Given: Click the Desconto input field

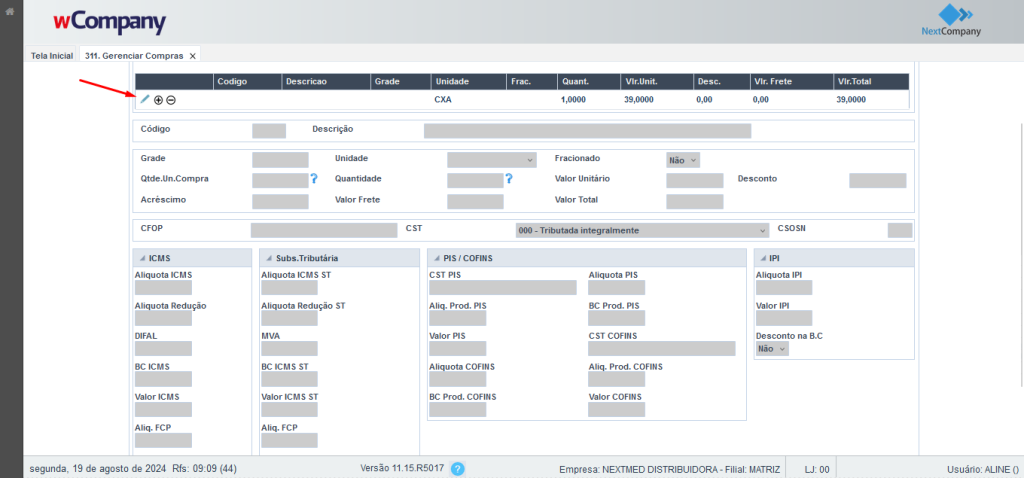Looking at the screenshot, I should click(x=878, y=180).
